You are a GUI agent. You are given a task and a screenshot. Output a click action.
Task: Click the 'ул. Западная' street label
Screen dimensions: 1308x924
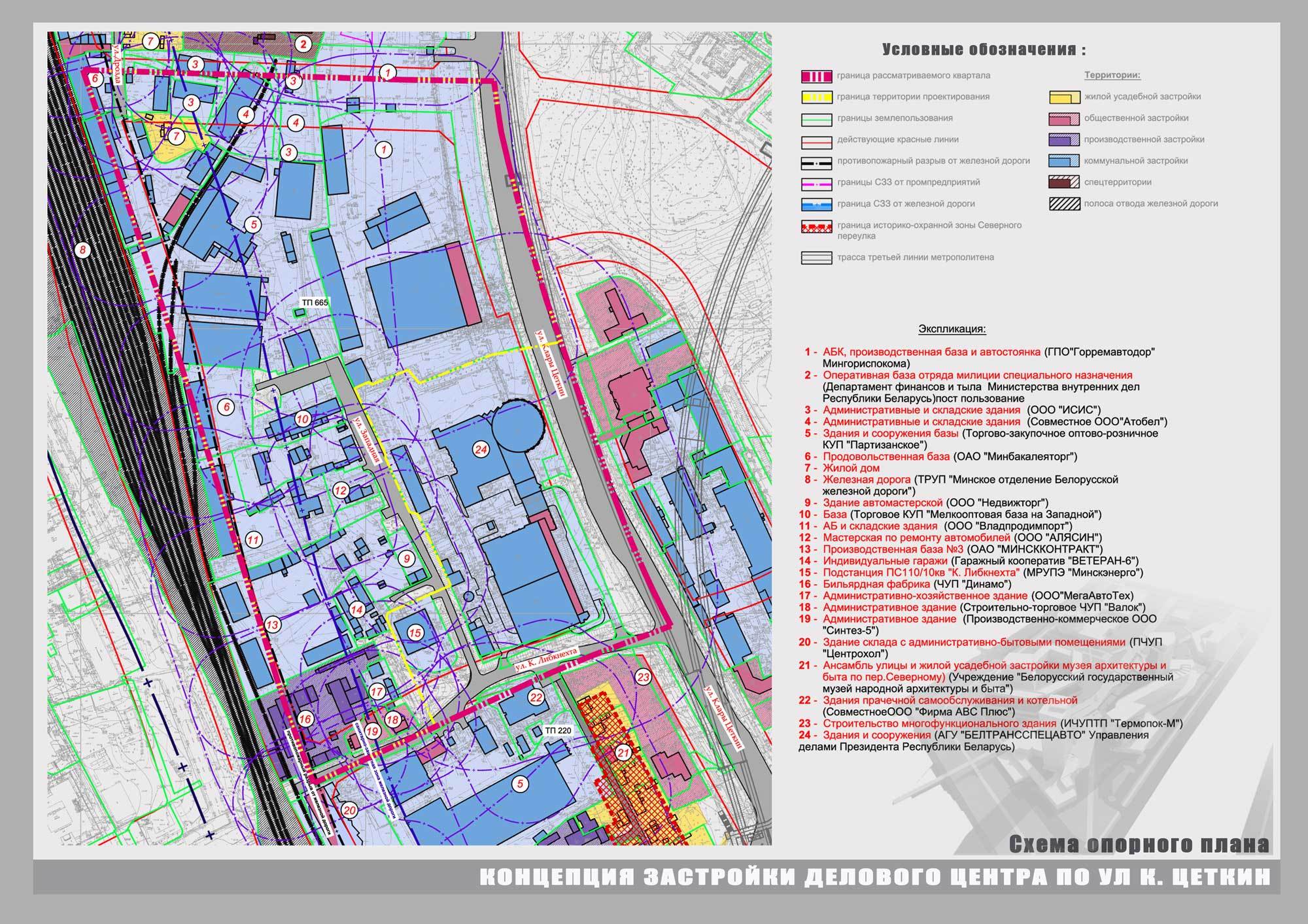click(366, 441)
